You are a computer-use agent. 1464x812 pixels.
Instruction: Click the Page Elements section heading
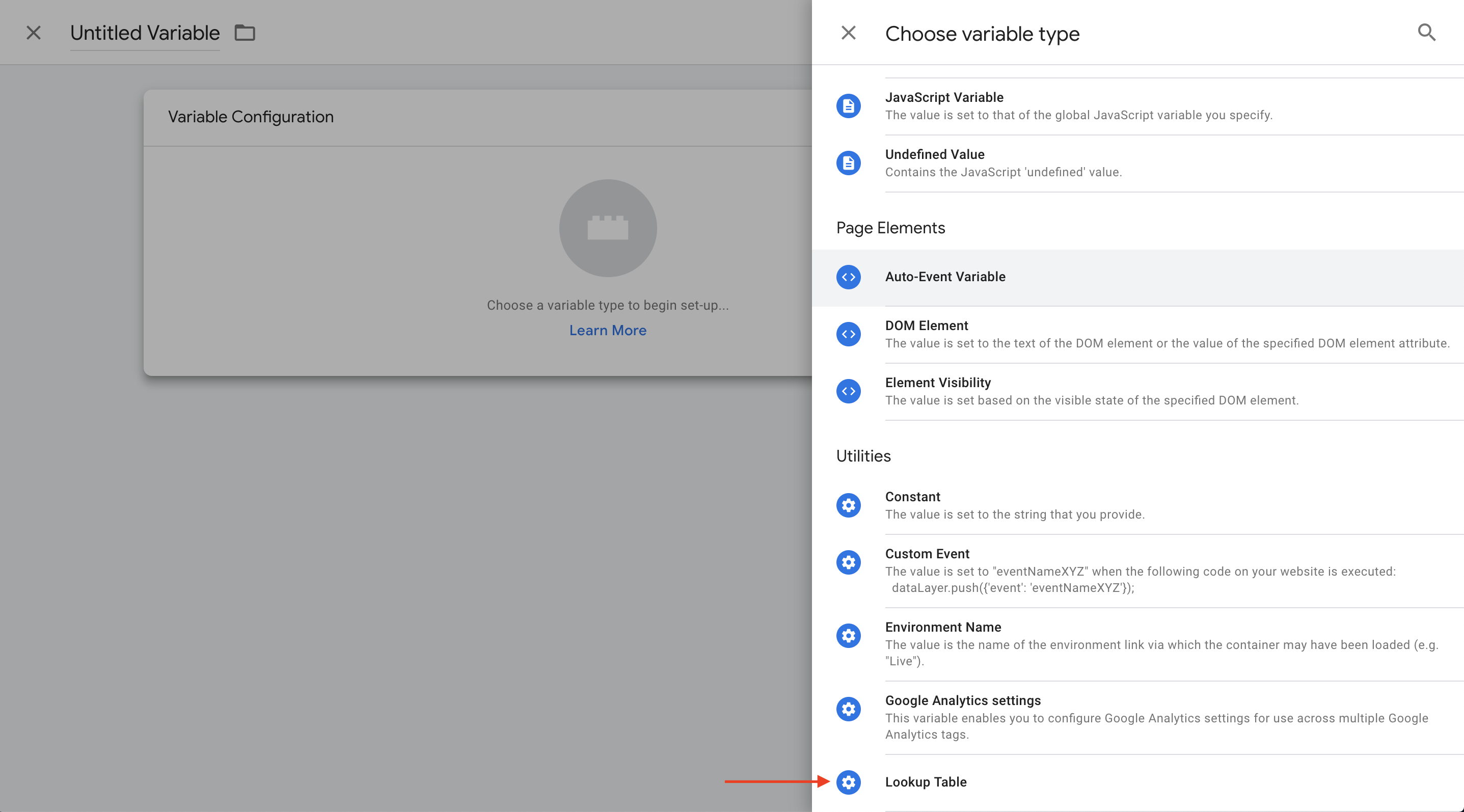coord(890,228)
